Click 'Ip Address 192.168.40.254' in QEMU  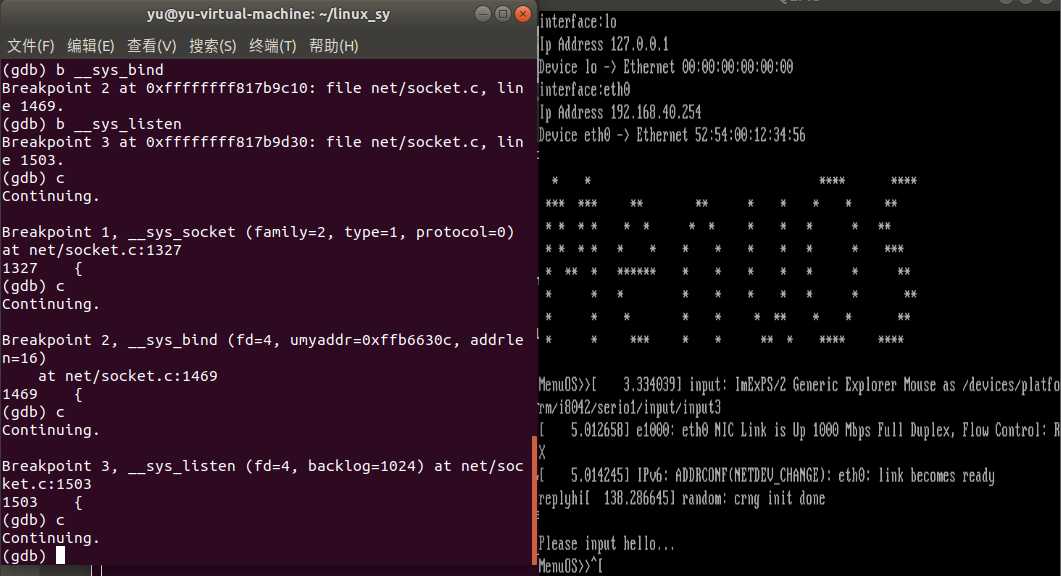(x=620, y=112)
